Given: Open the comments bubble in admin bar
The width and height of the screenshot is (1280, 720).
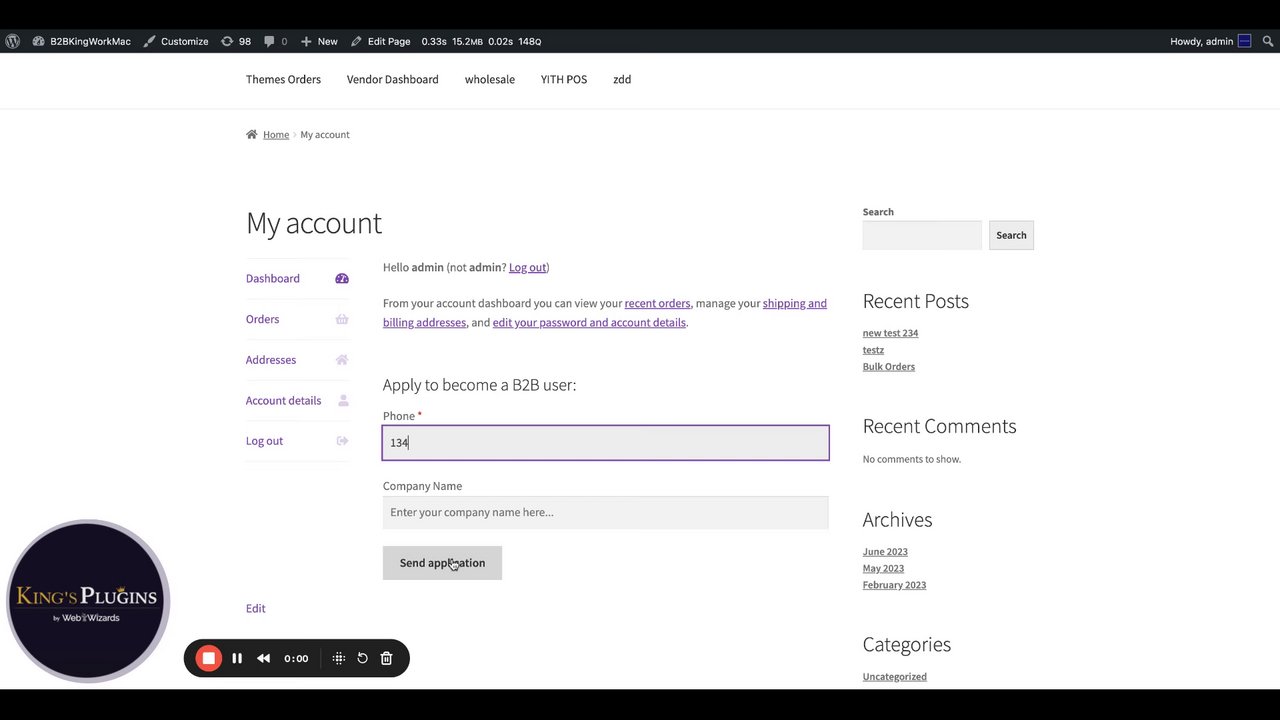Looking at the screenshot, I should [x=275, y=41].
